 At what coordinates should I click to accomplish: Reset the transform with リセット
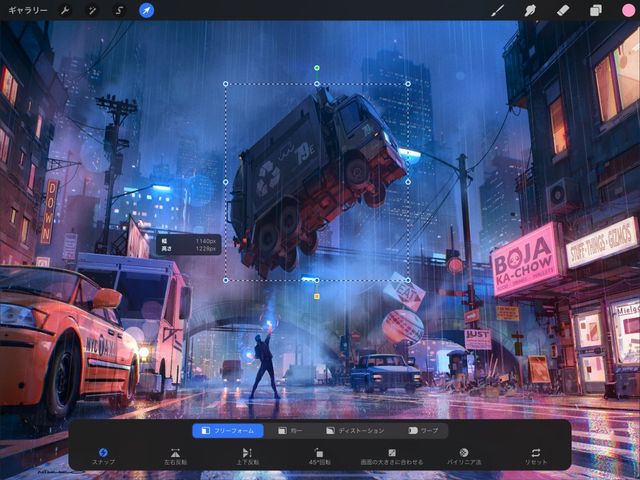point(536,456)
